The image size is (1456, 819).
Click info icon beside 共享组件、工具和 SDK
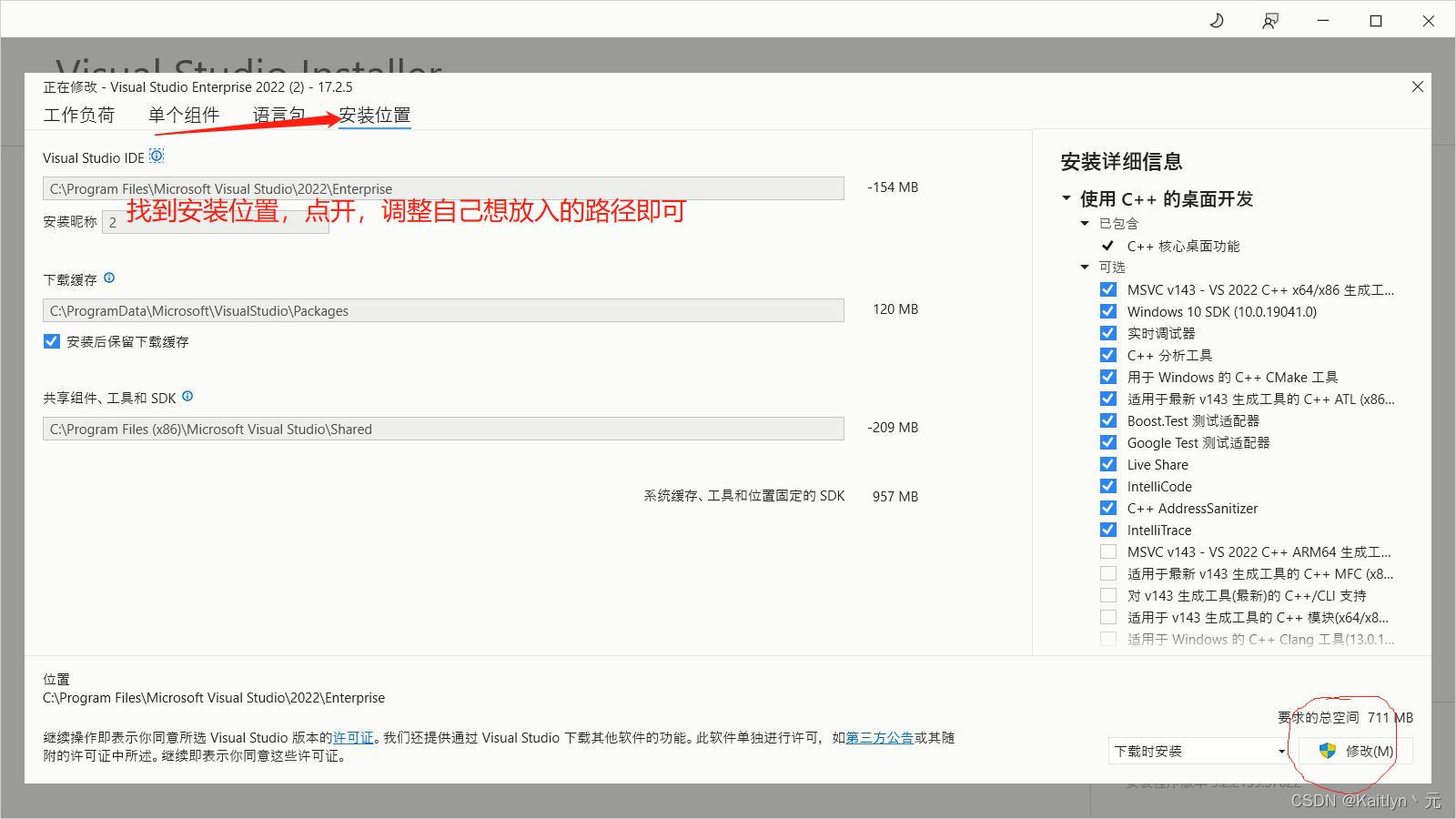click(x=187, y=397)
